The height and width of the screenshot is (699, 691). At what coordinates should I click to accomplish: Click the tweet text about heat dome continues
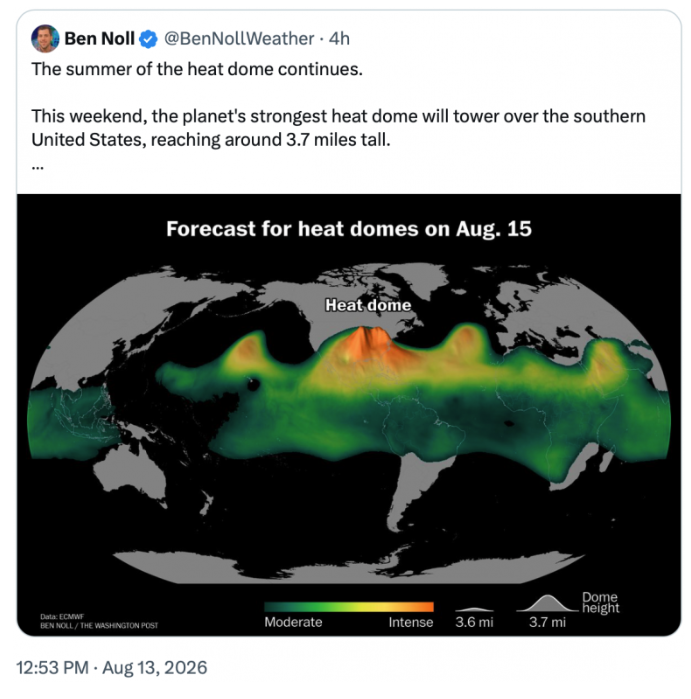point(197,69)
